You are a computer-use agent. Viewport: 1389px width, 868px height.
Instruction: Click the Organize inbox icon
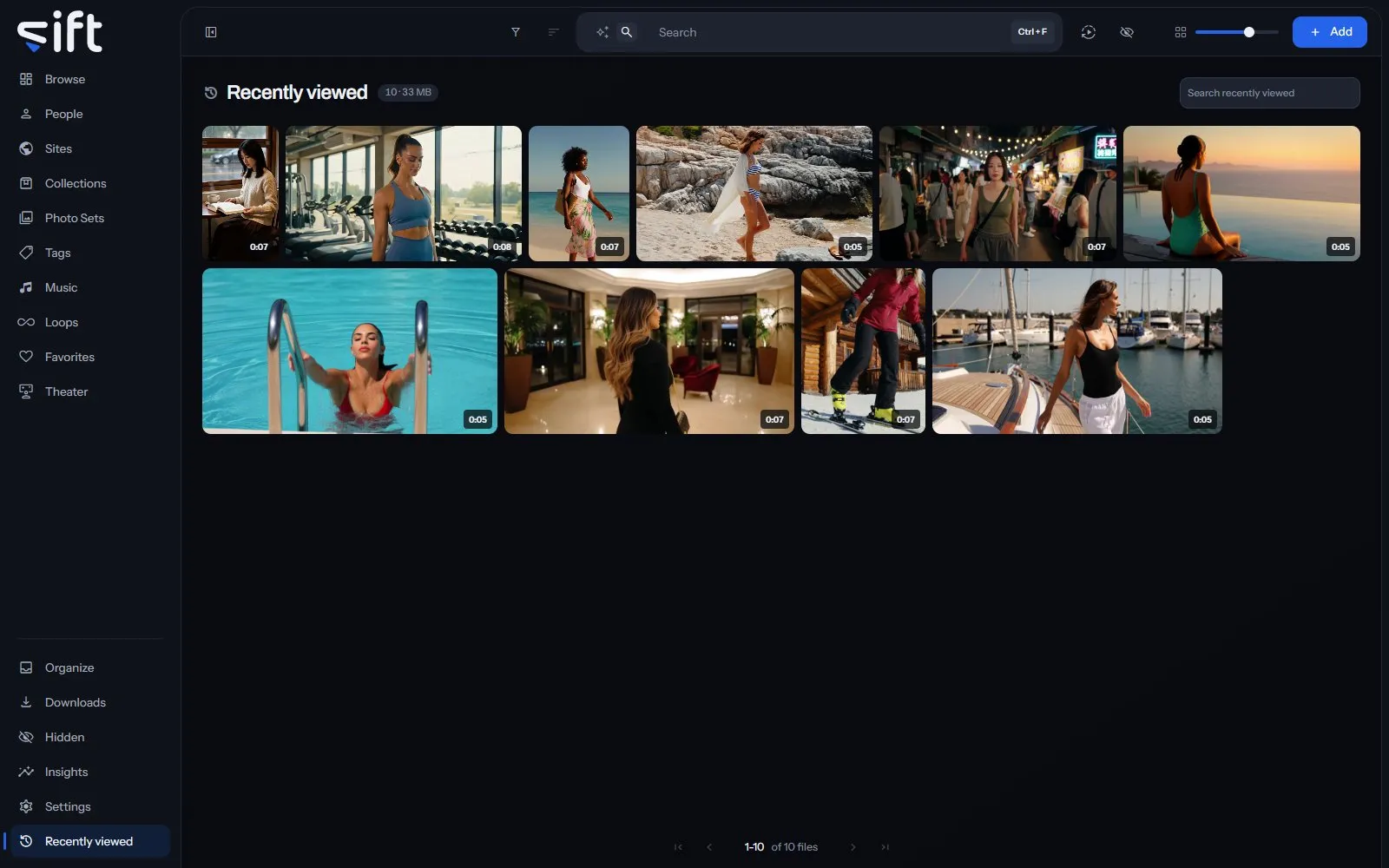[26, 667]
